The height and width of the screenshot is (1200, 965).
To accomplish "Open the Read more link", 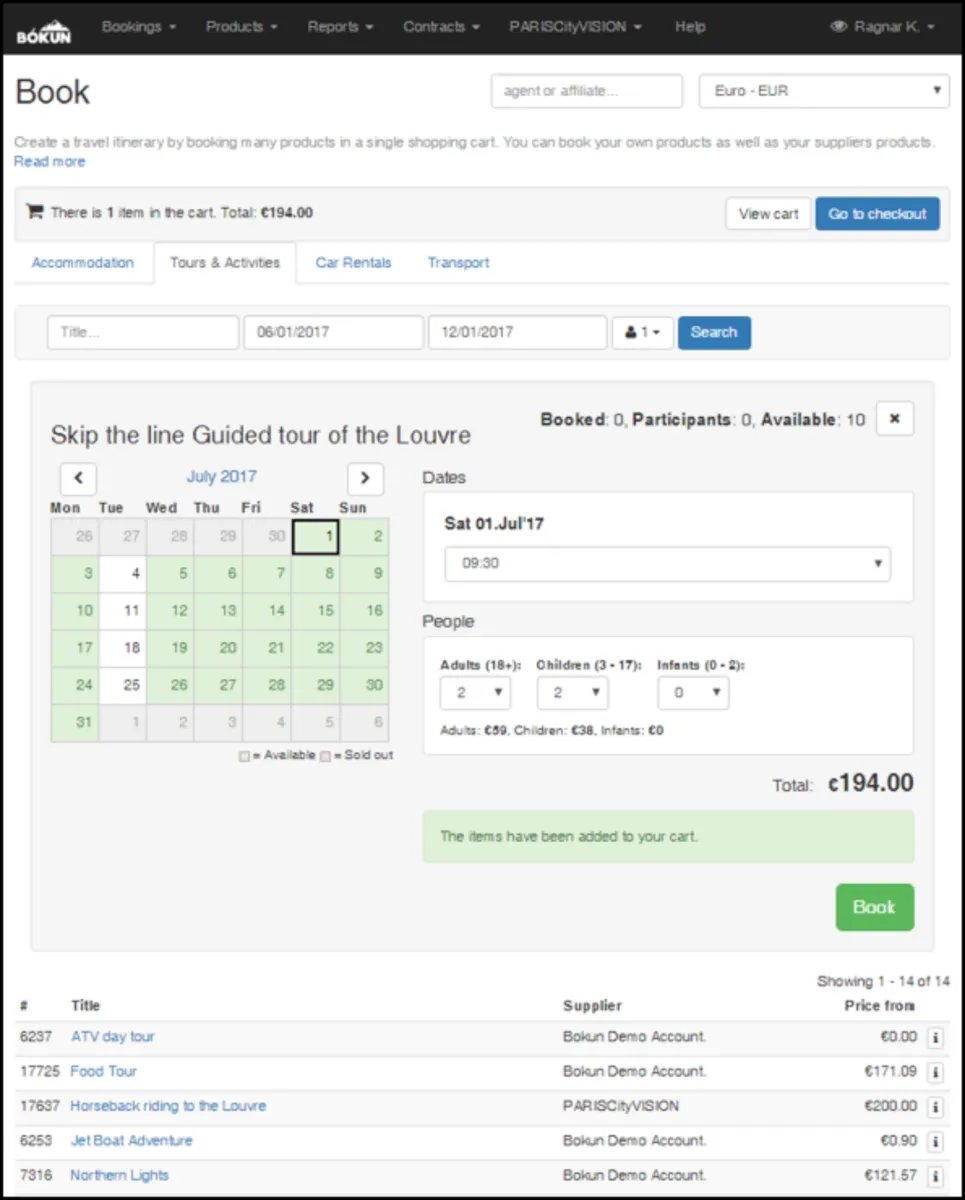I will (x=49, y=162).
